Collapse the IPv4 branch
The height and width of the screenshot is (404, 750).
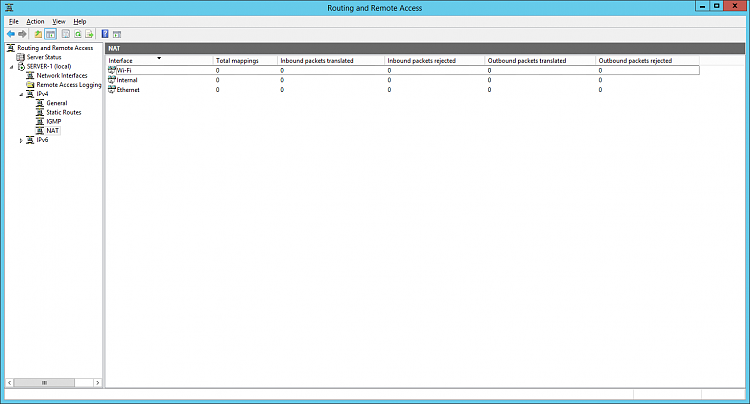21,94
